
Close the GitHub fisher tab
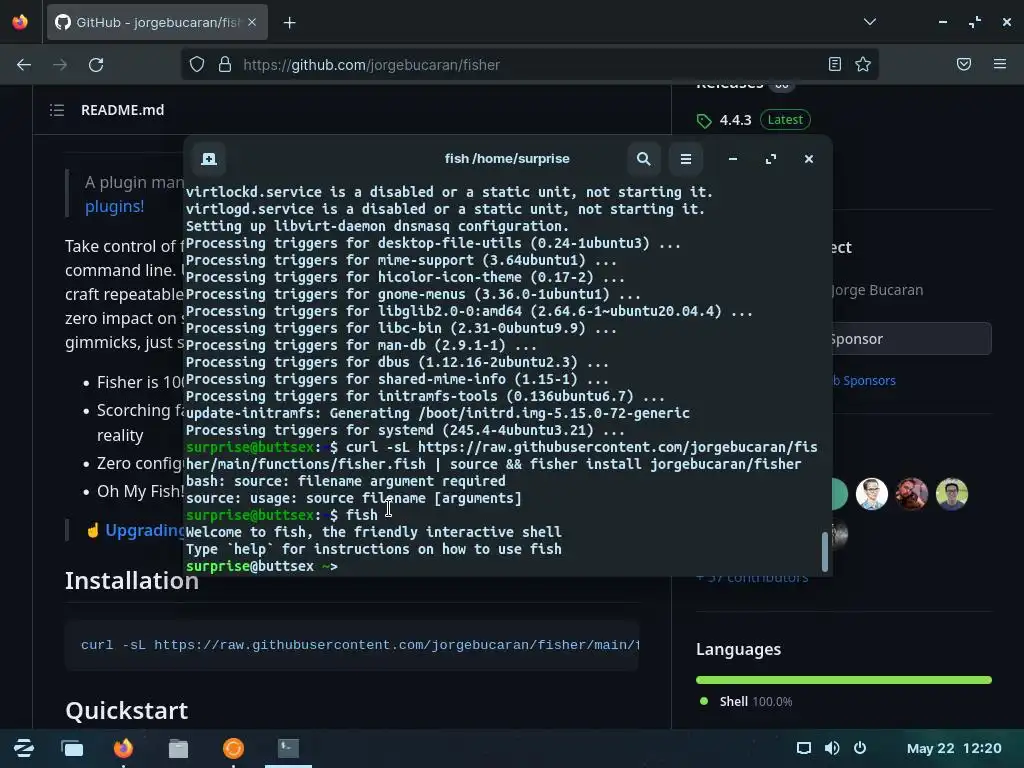coord(252,22)
